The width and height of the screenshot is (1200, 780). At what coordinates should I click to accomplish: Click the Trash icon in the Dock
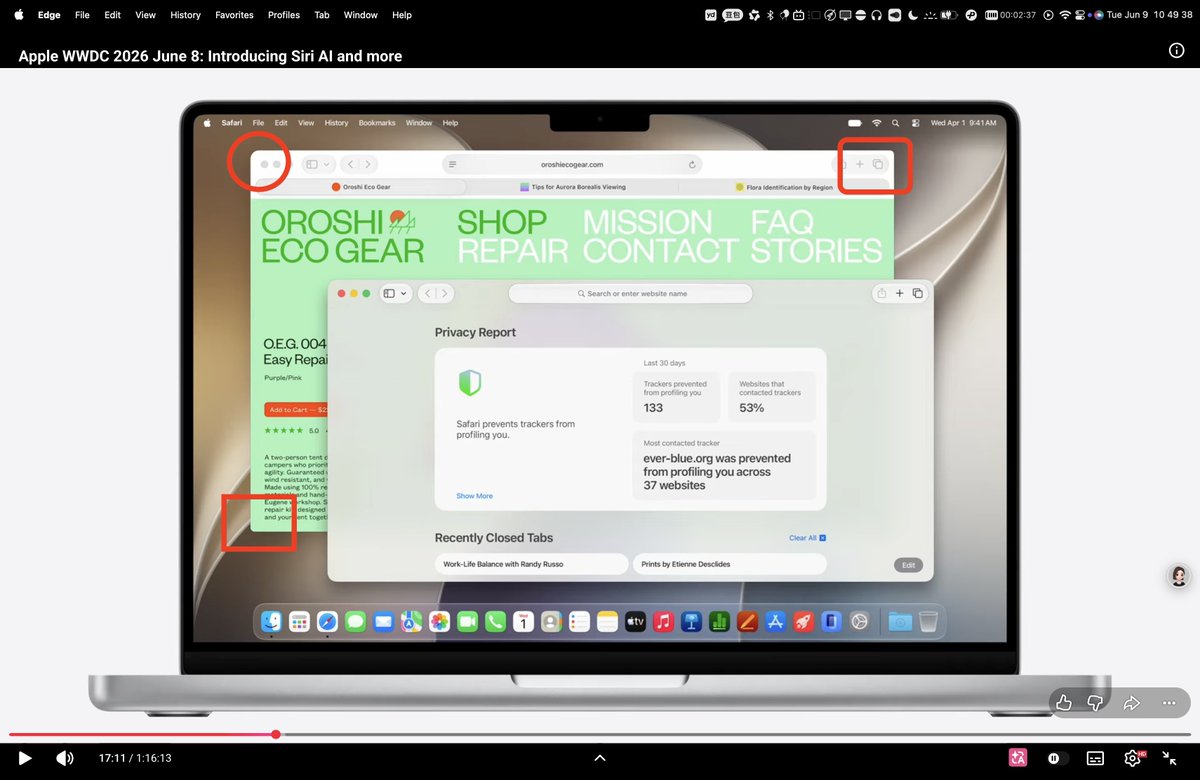click(929, 621)
